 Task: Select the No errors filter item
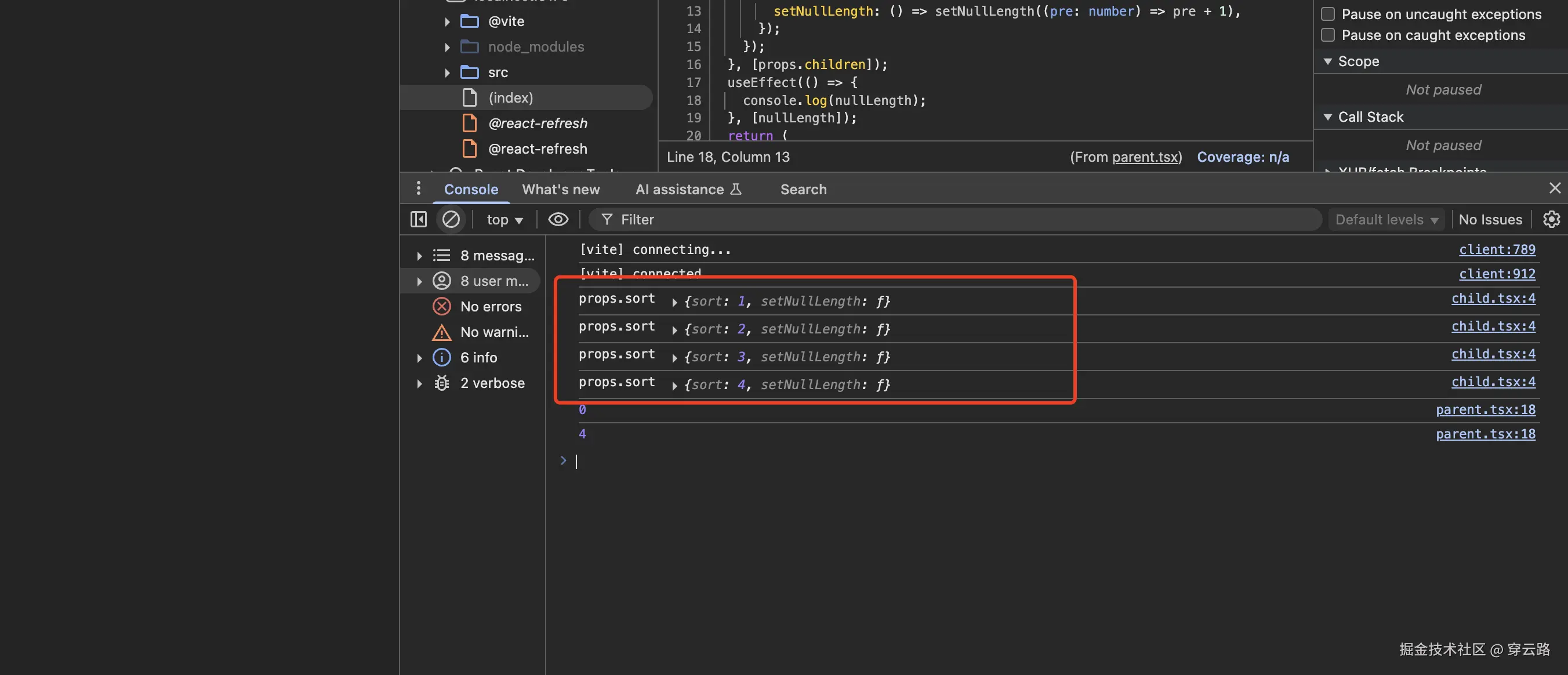(x=490, y=307)
